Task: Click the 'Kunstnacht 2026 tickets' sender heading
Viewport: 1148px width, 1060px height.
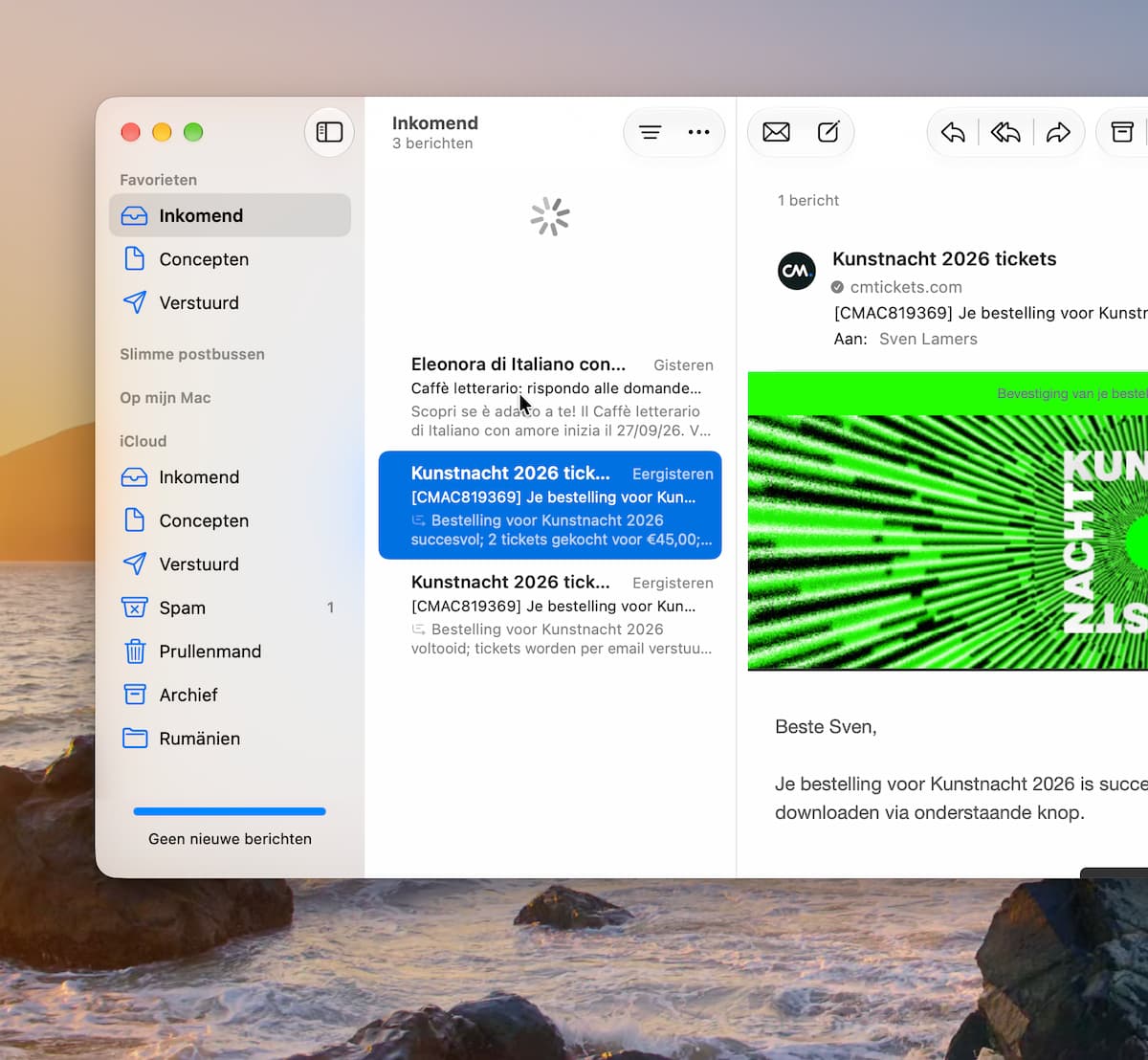Action: coord(944,258)
